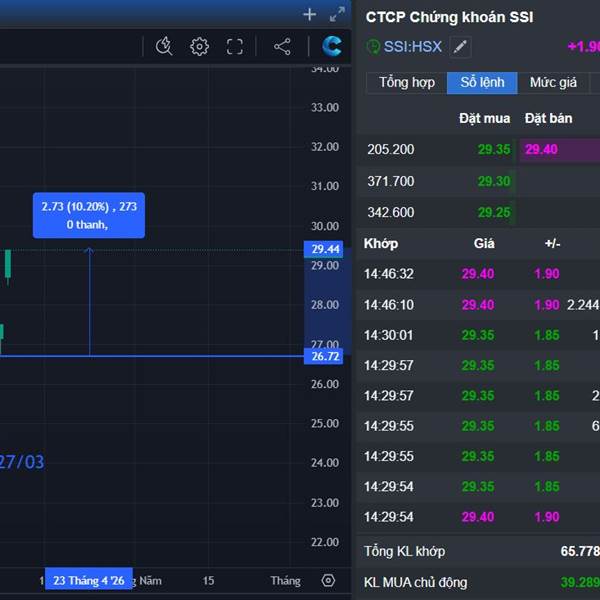The height and width of the screenshot is (600, 600).
Task: Select the matched trade at 14:46:10
Action: click(478, 305)
